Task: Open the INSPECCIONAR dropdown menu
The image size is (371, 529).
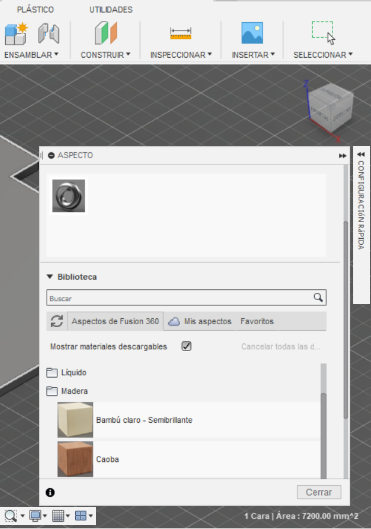Action: coord(181,55)
